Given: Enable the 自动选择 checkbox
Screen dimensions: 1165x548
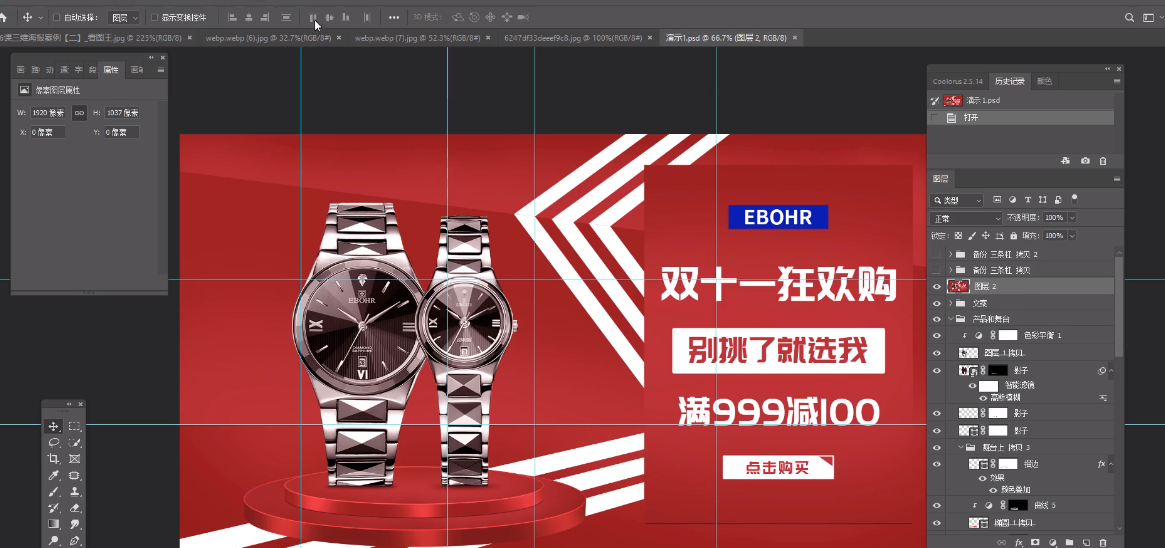Looking at the screenshot, I should click(56, 17).
